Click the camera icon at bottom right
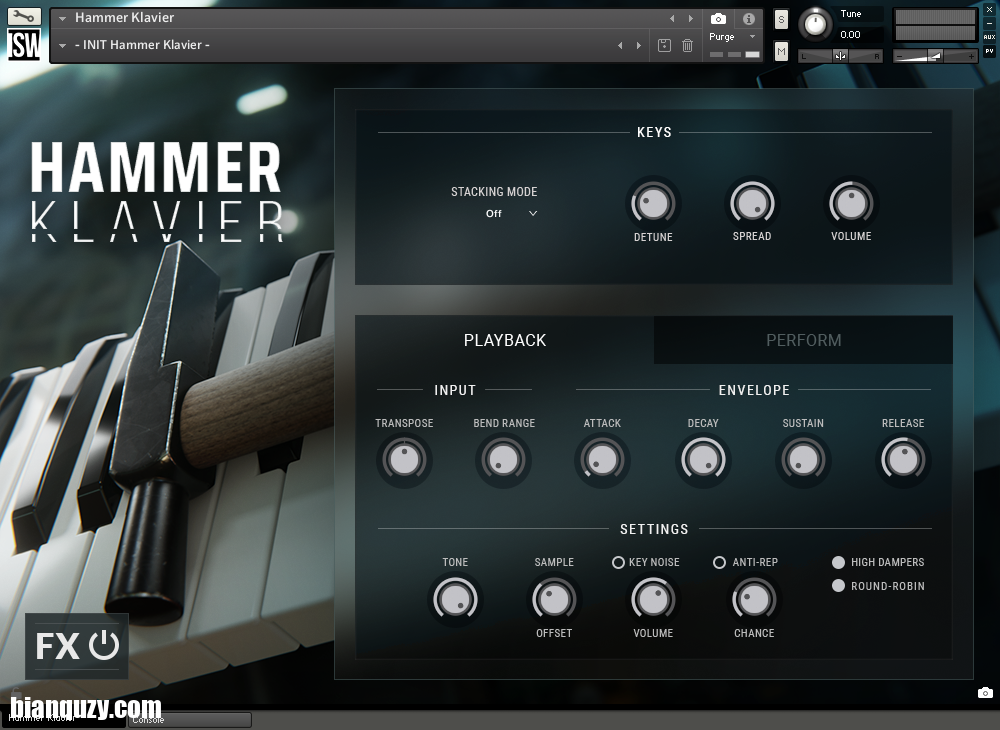 [x=985, y=693]
